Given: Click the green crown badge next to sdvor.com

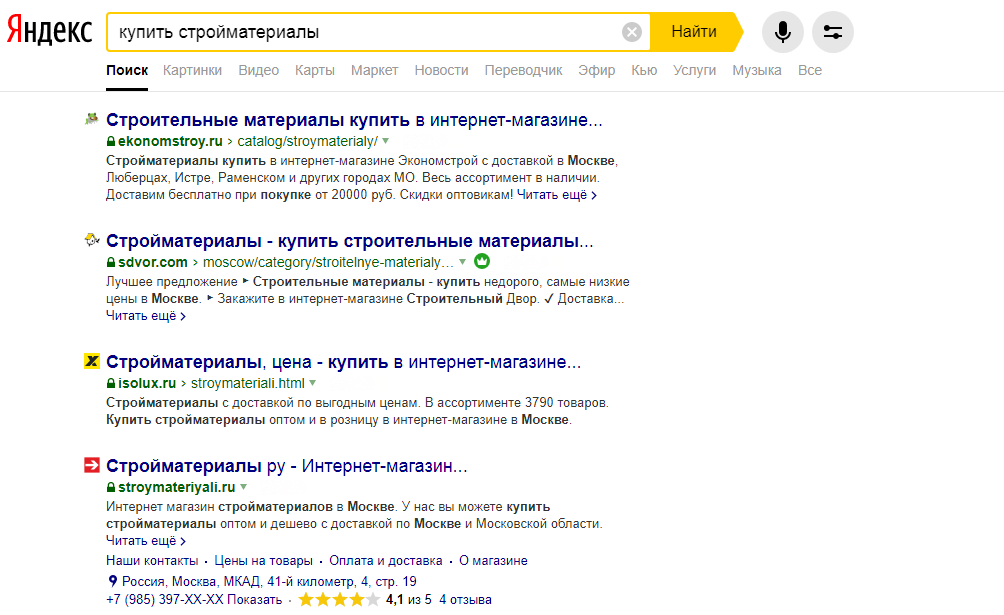Looking at the screenshot, I should coord(482,261).
